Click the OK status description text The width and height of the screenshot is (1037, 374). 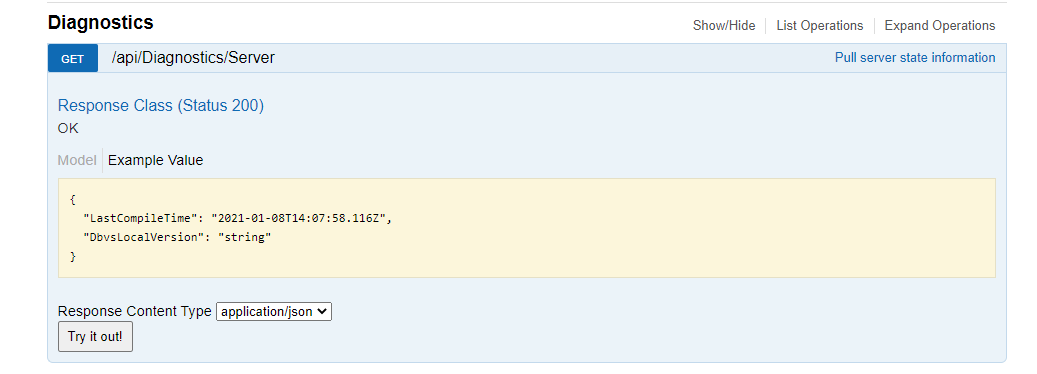68,128
